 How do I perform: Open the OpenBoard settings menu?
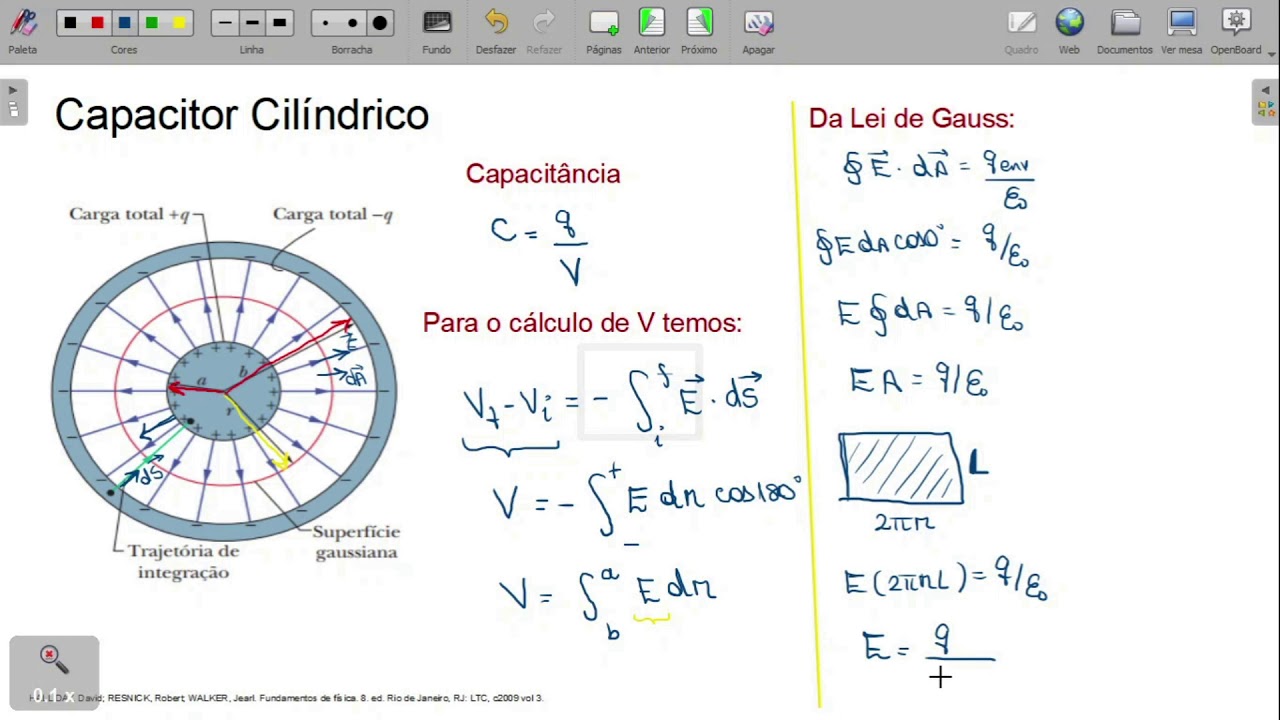click(1236, 30)
